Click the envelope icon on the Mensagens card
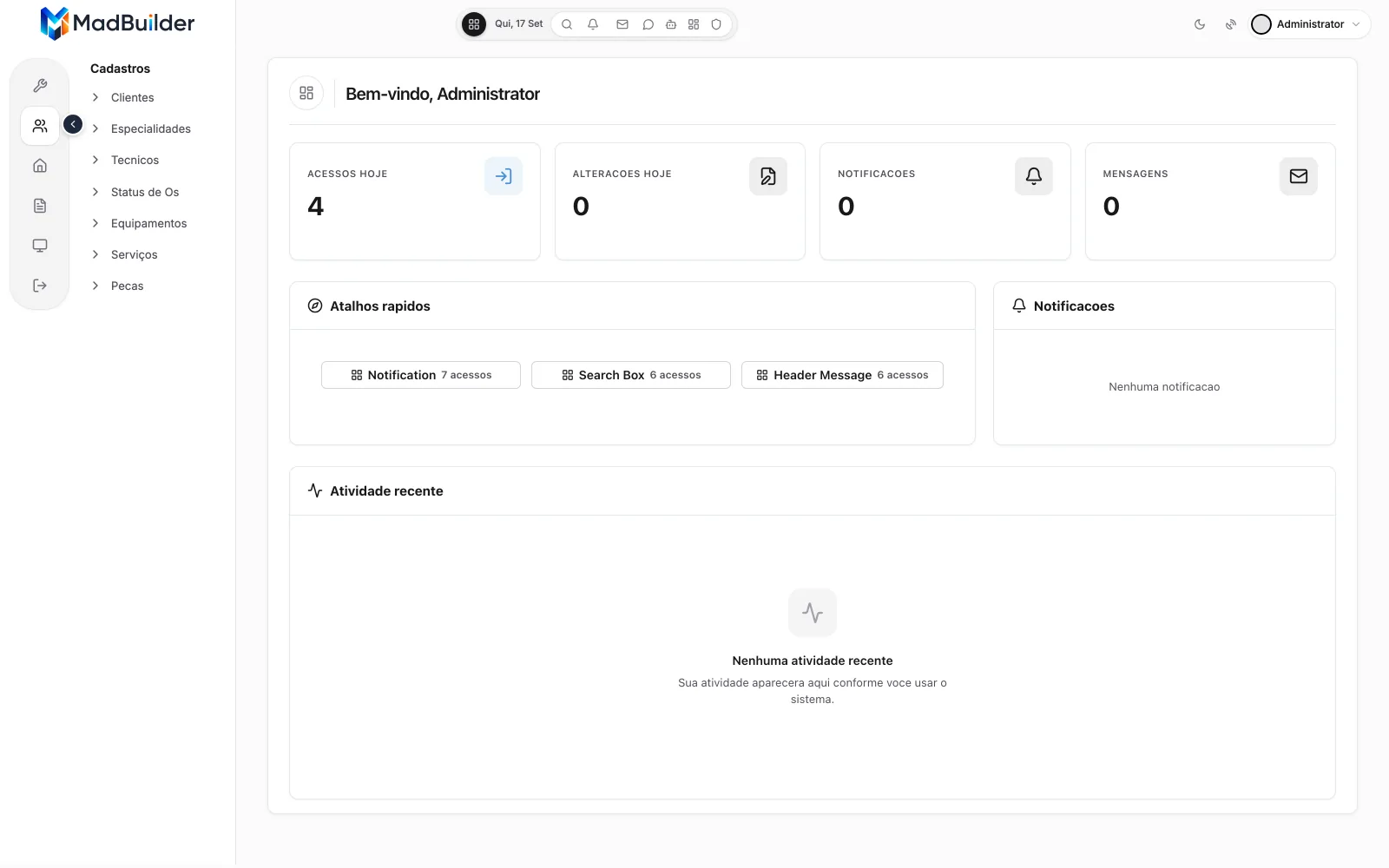This screenshot has height=868, width=1389. point(1299,176)
